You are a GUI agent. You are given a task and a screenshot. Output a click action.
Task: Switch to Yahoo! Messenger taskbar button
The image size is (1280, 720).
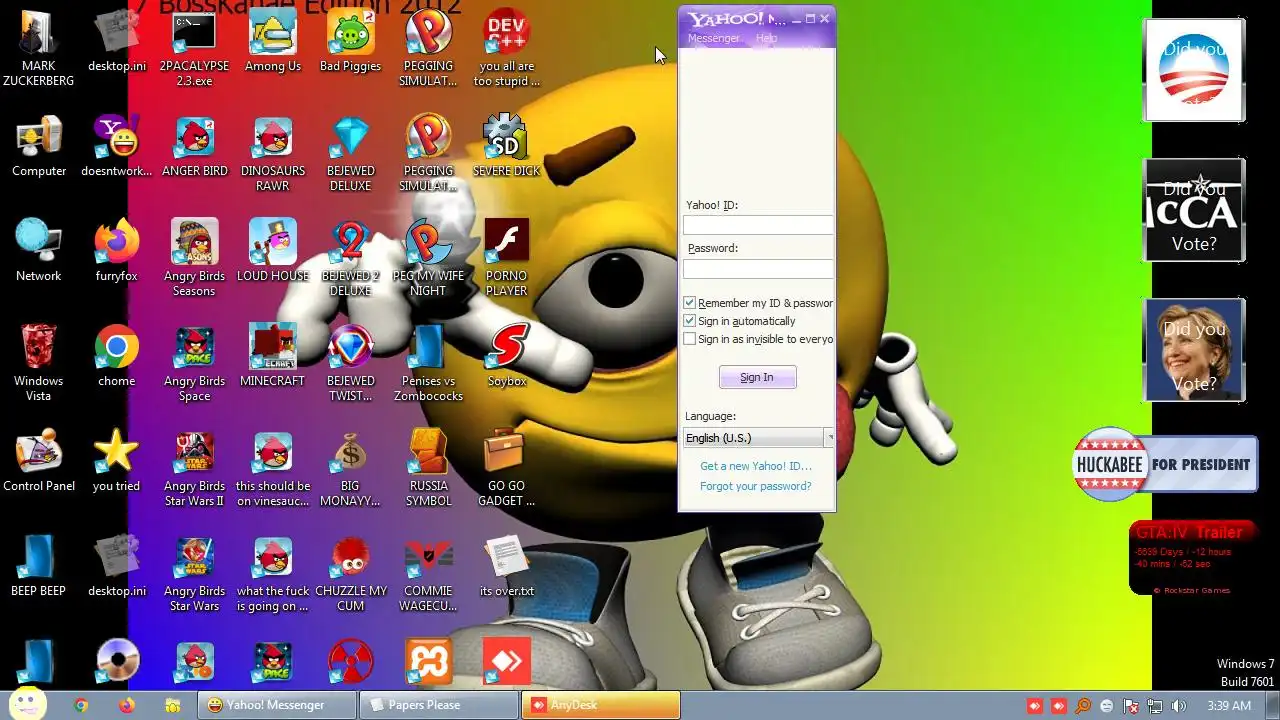click(276, 705)
